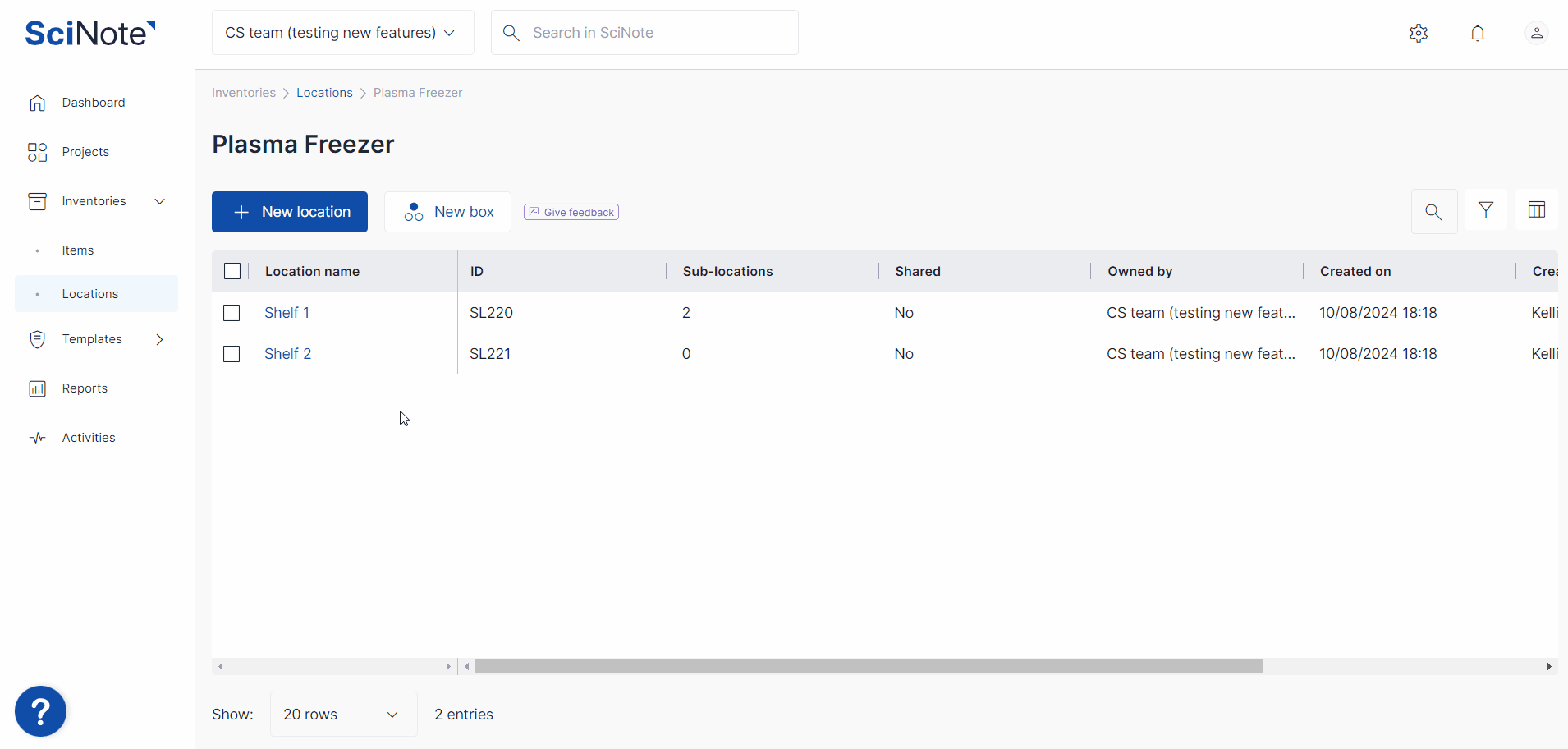Open the CS team switcher dropdown
The image size is (1568, 749).
click(342, 33)
